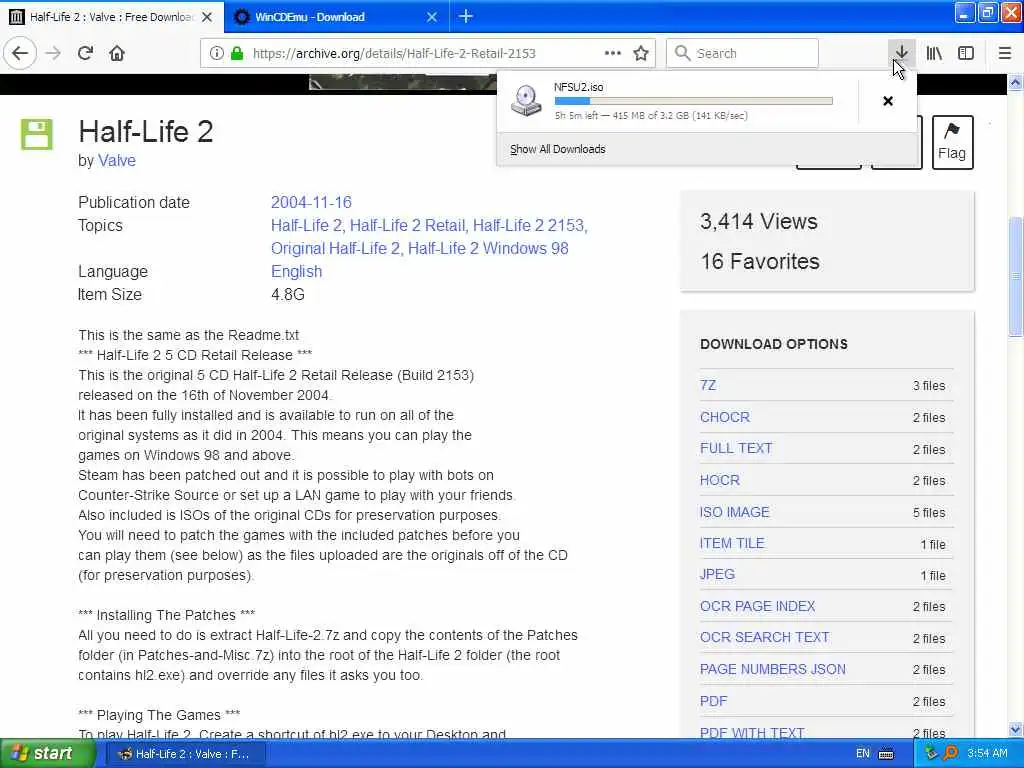1024x768 pixels.
Task: Click Show All Downloads
Action: pos(558,149)
